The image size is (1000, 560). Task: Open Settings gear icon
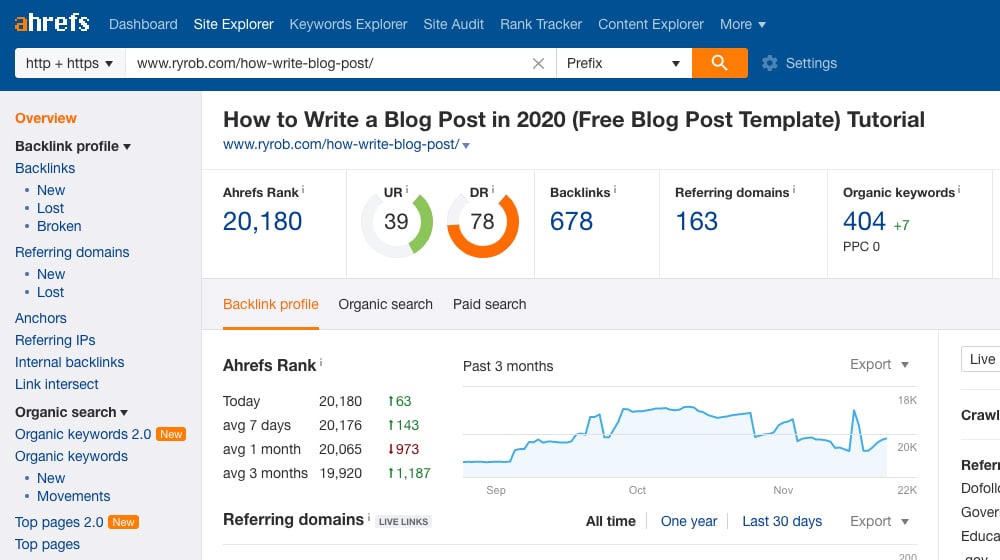[x=770, y=63]
